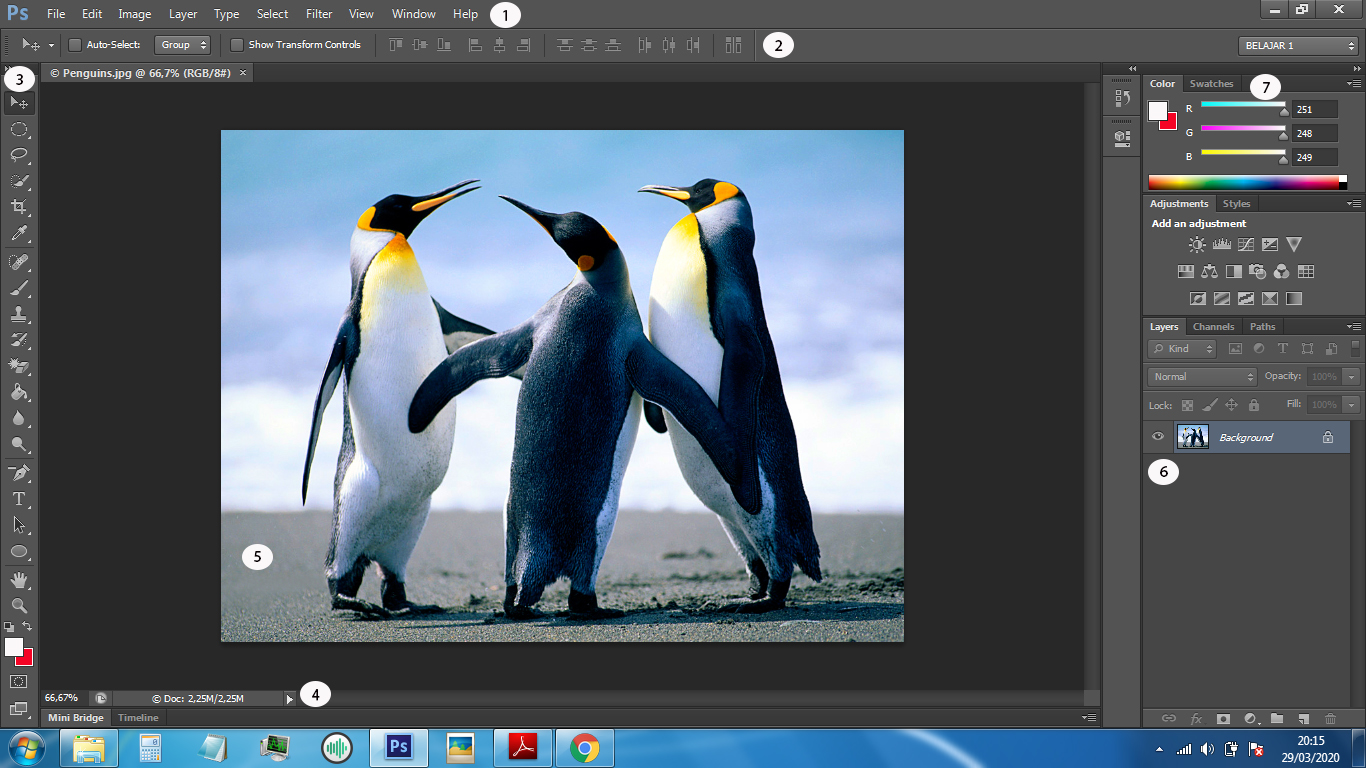This screenshot has height=768, width=1366.
Task: Enable the Auto-Select checkbox
Action: click(x=75, y=45)
